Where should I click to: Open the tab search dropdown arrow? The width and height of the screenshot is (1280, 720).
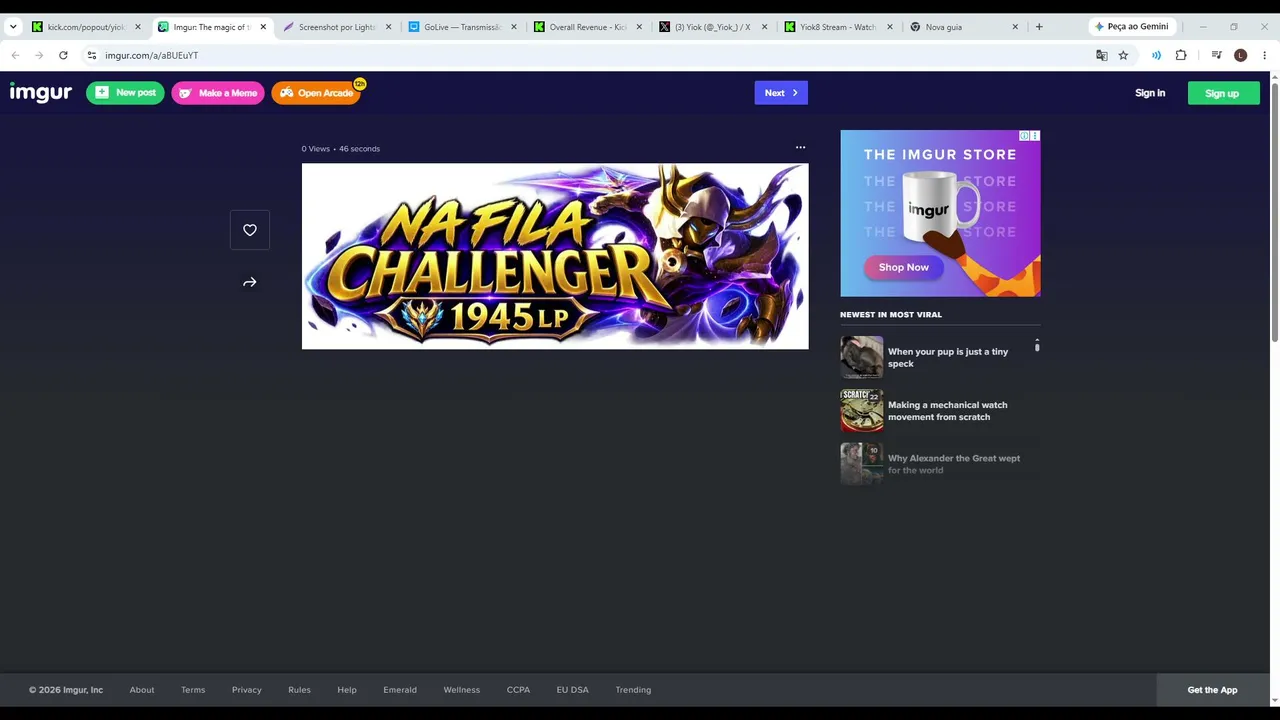[x=13, y=27]
